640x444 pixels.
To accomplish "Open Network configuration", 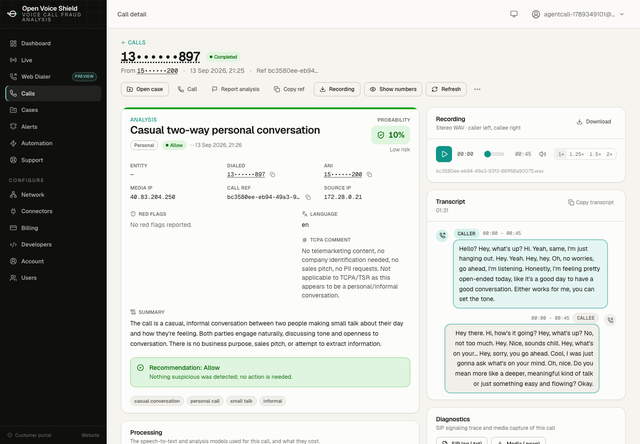I will [x=53, y=195].
